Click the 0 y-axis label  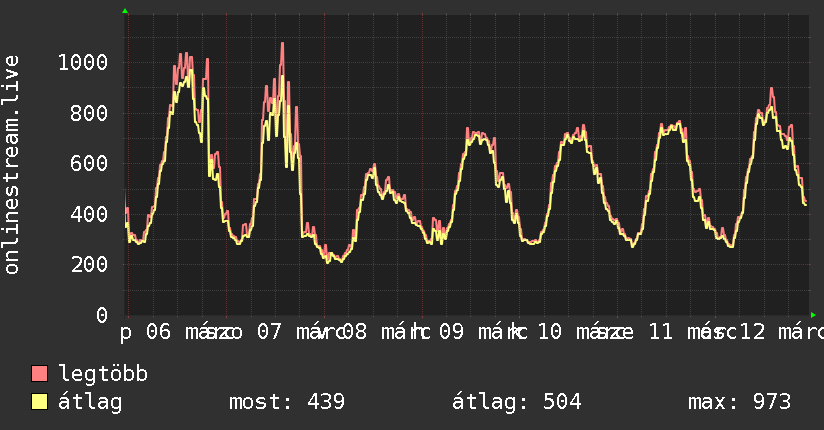[x=102, y=315]
